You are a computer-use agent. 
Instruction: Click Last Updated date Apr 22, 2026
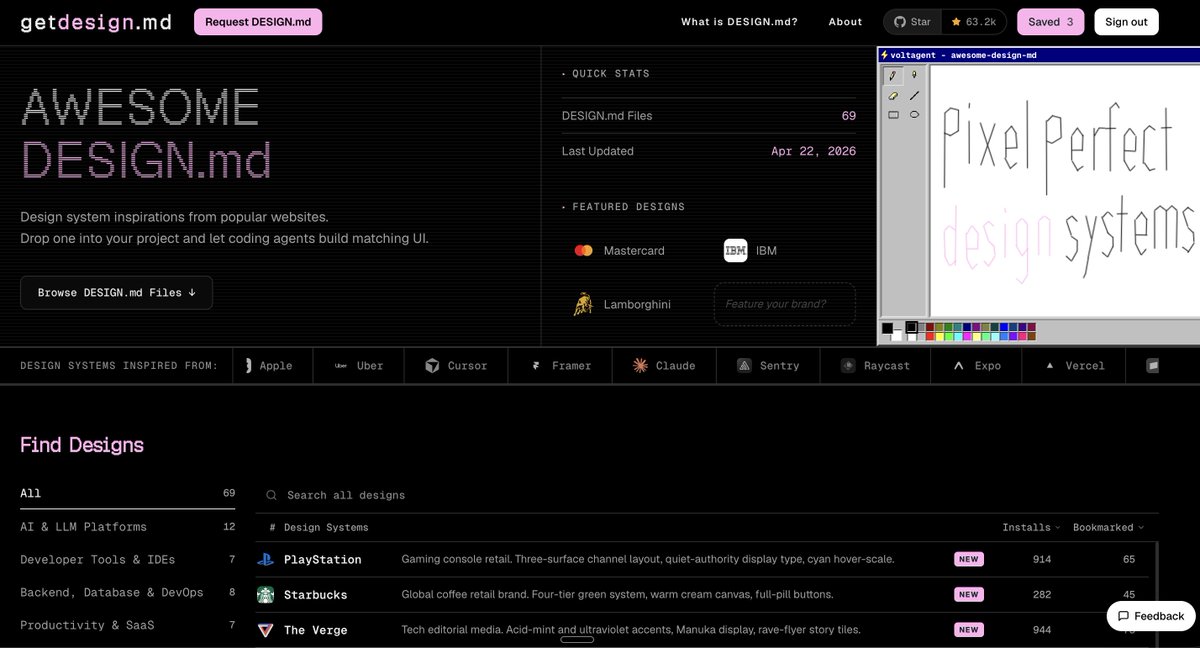813,151
